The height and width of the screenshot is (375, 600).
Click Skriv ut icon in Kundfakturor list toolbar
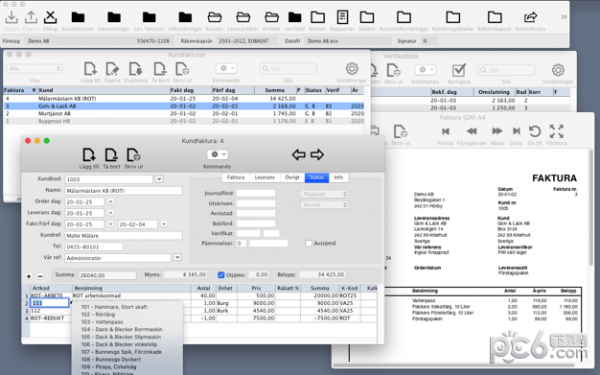[183, 69]
